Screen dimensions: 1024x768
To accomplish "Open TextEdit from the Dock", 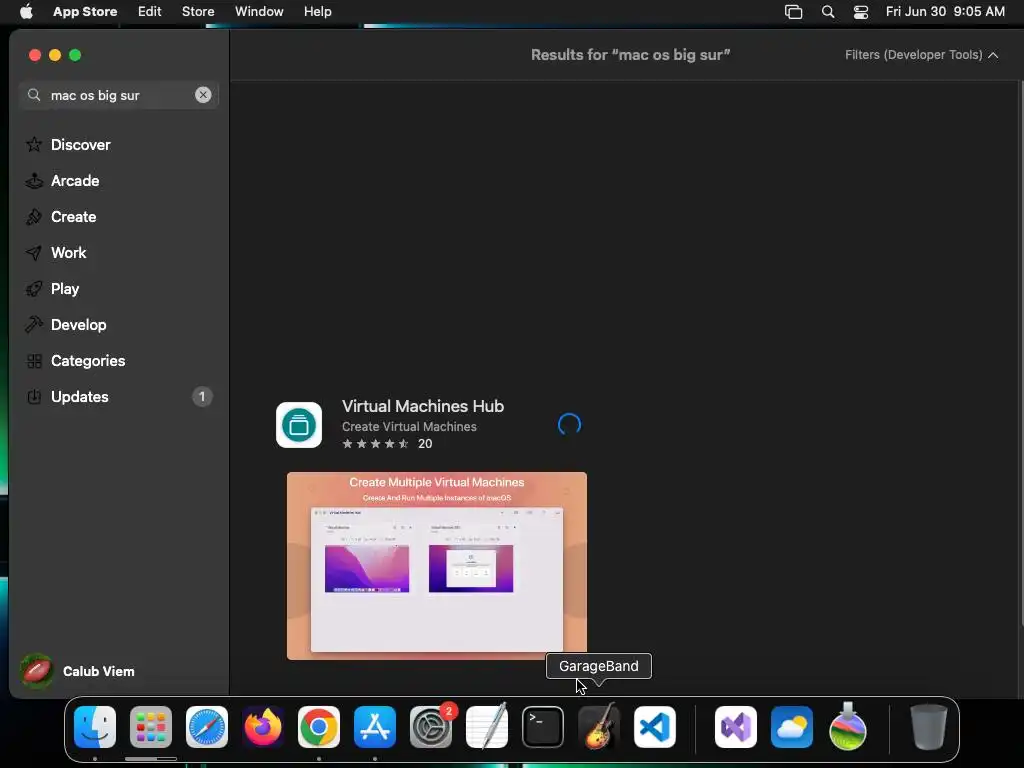I will pyautogui.click(x=487, y=727).
